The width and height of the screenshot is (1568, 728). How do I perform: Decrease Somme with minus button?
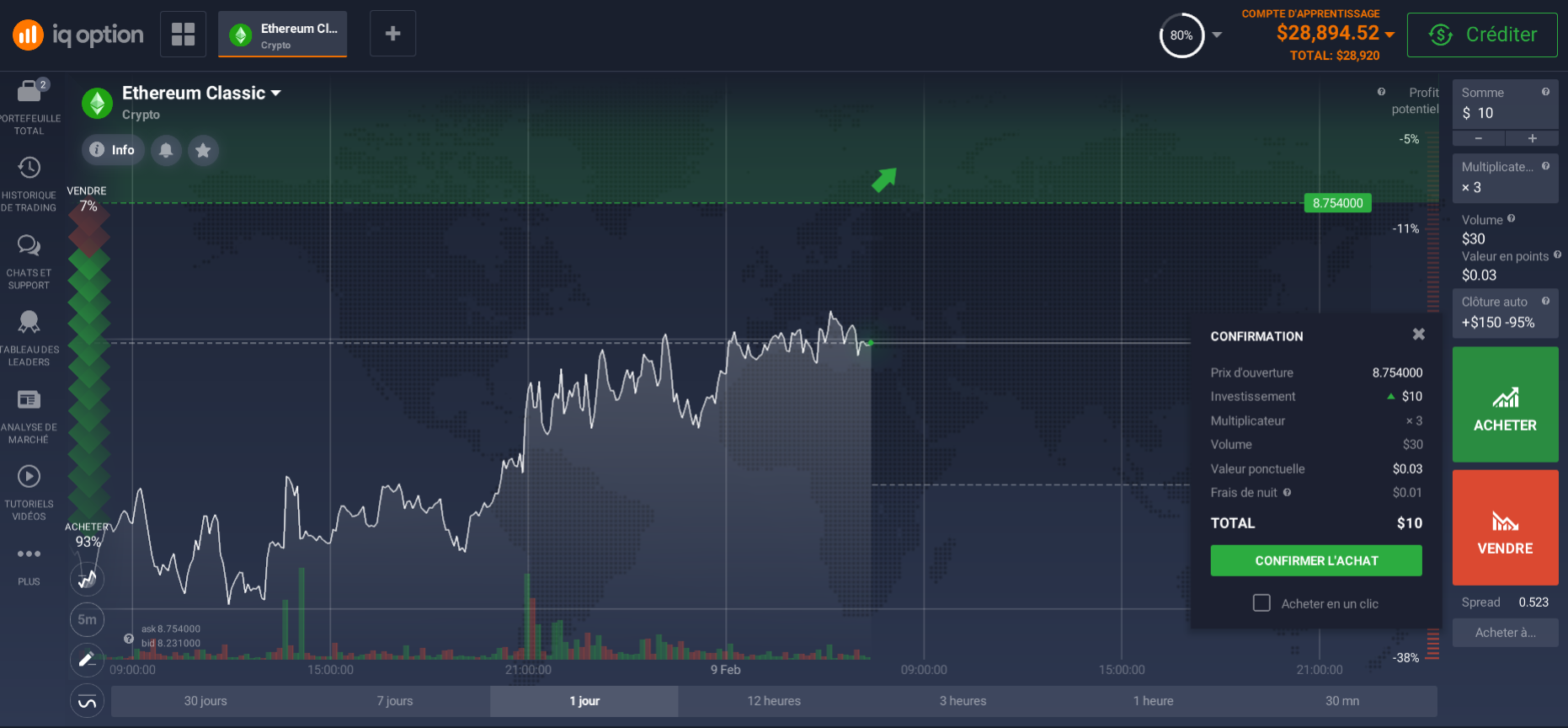click(x=1478, y=138)
